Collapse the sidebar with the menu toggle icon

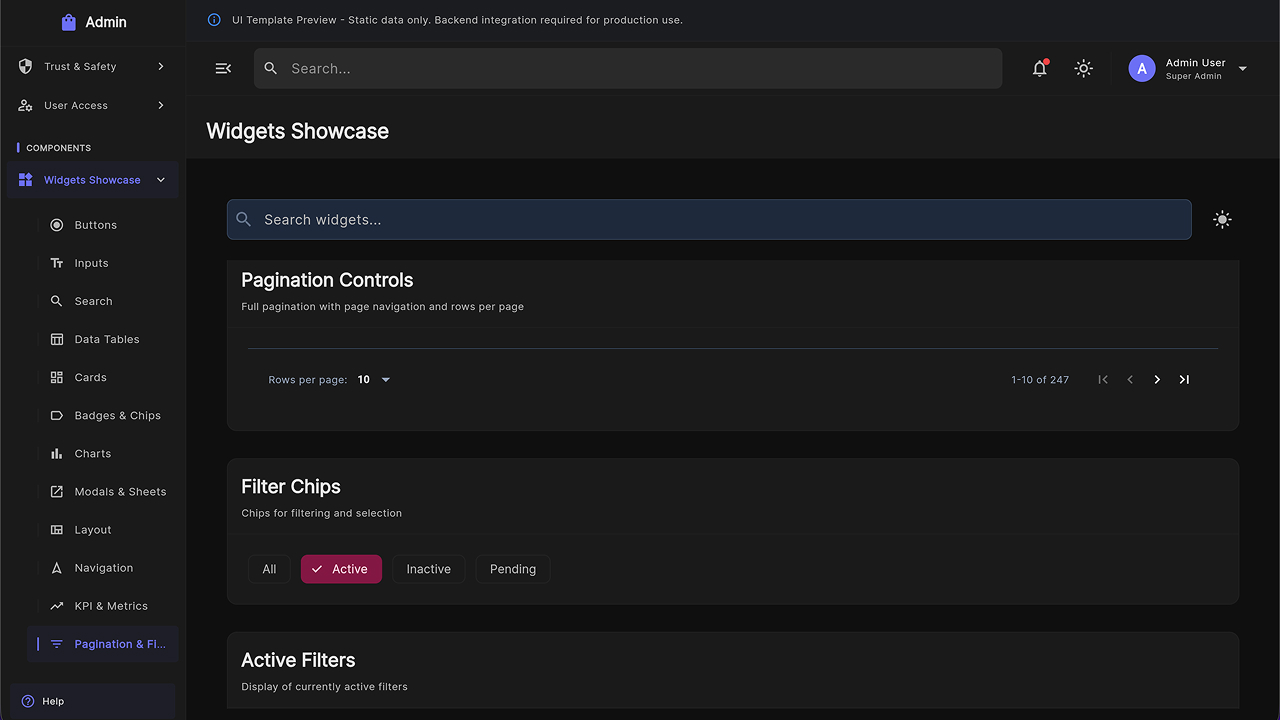click(223, 68)
